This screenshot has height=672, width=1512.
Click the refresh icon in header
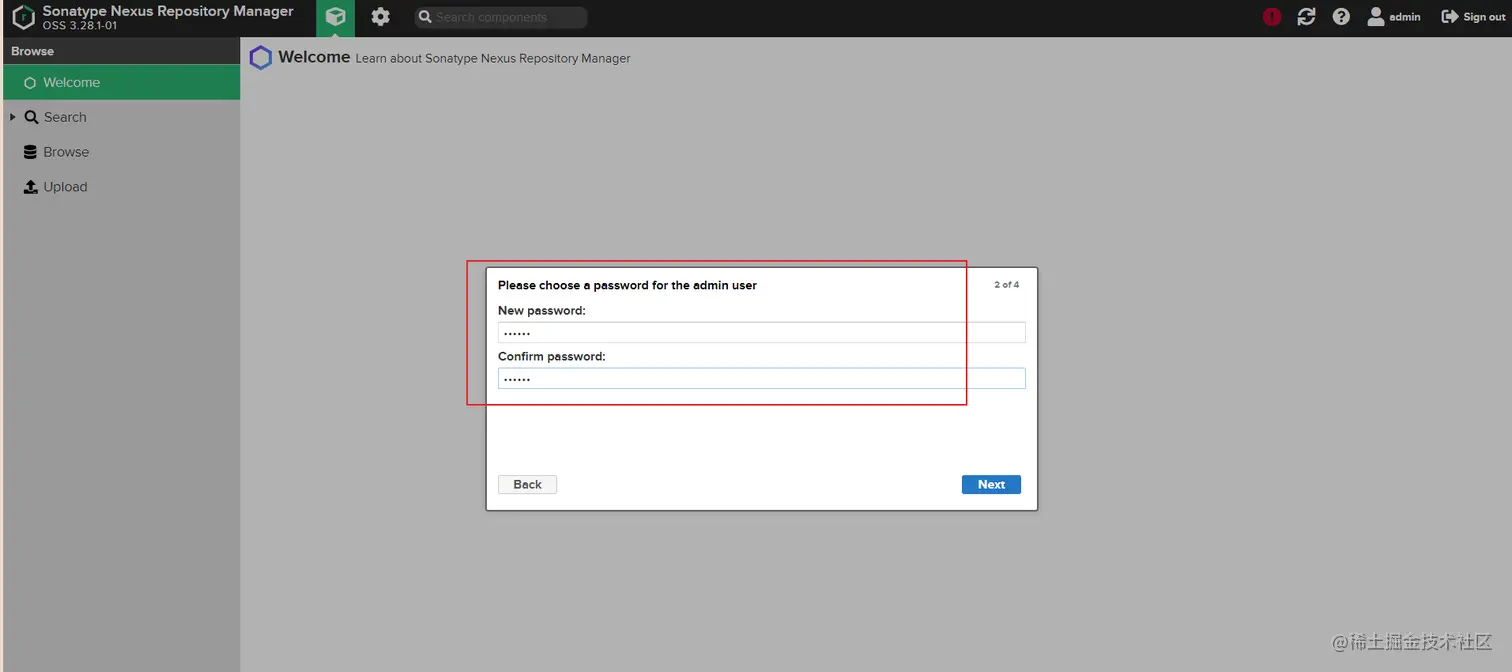[x=1306, y=17]
